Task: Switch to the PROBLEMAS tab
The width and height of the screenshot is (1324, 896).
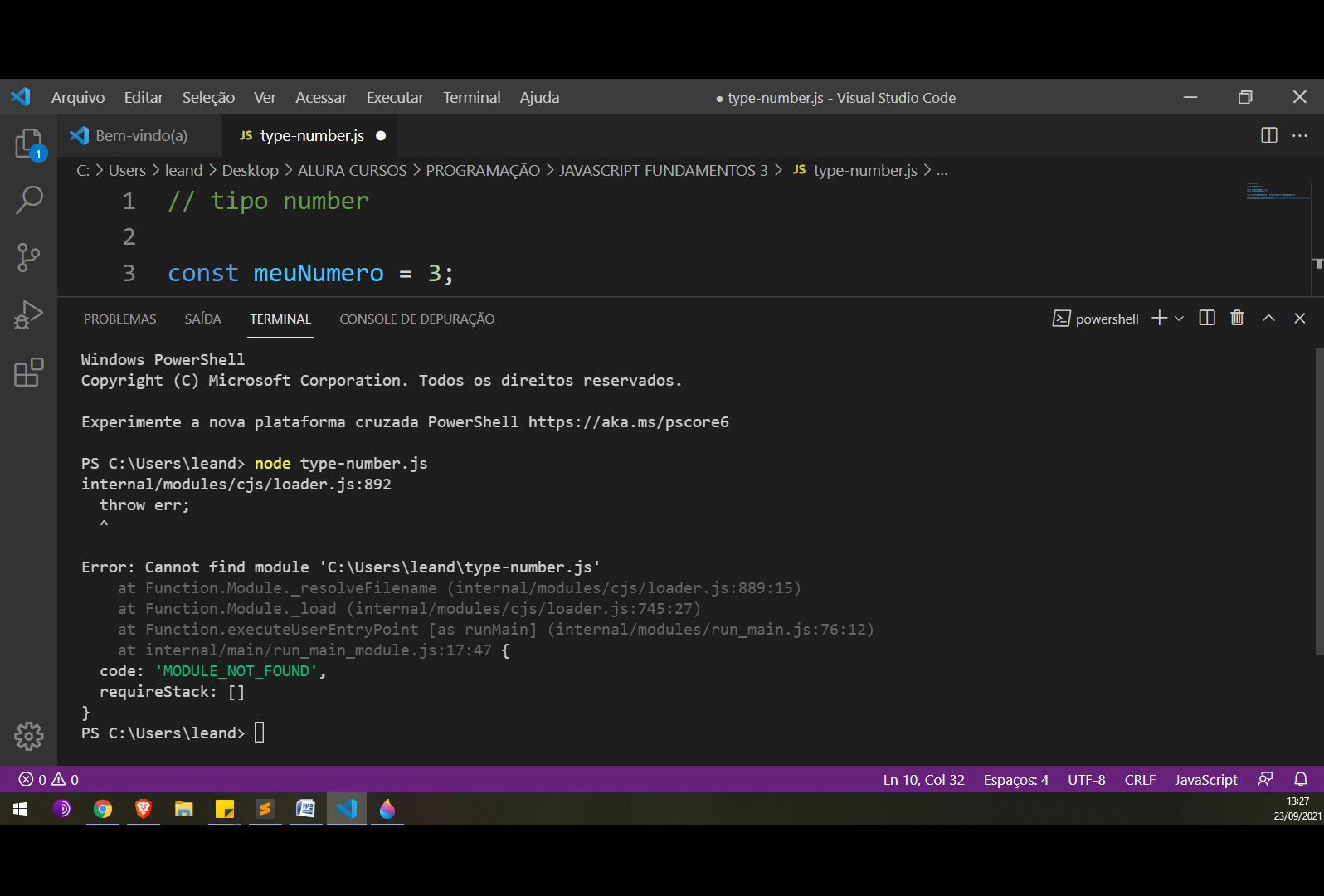Action: [x=119, y=319]
